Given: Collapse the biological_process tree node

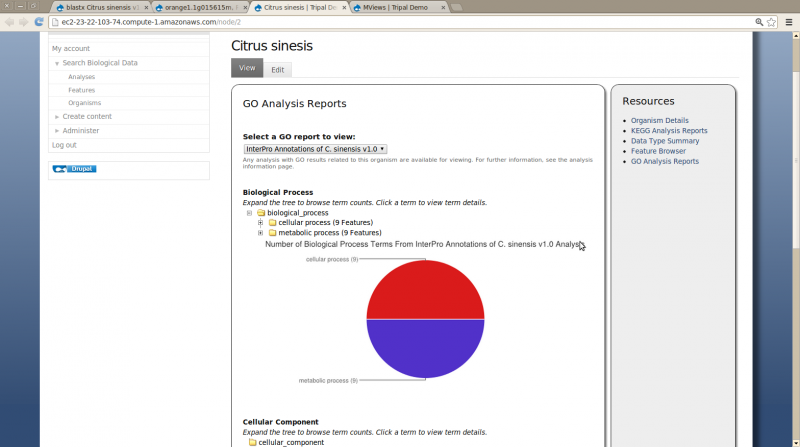Looking at the screenshot, I should tap(249, 213).
